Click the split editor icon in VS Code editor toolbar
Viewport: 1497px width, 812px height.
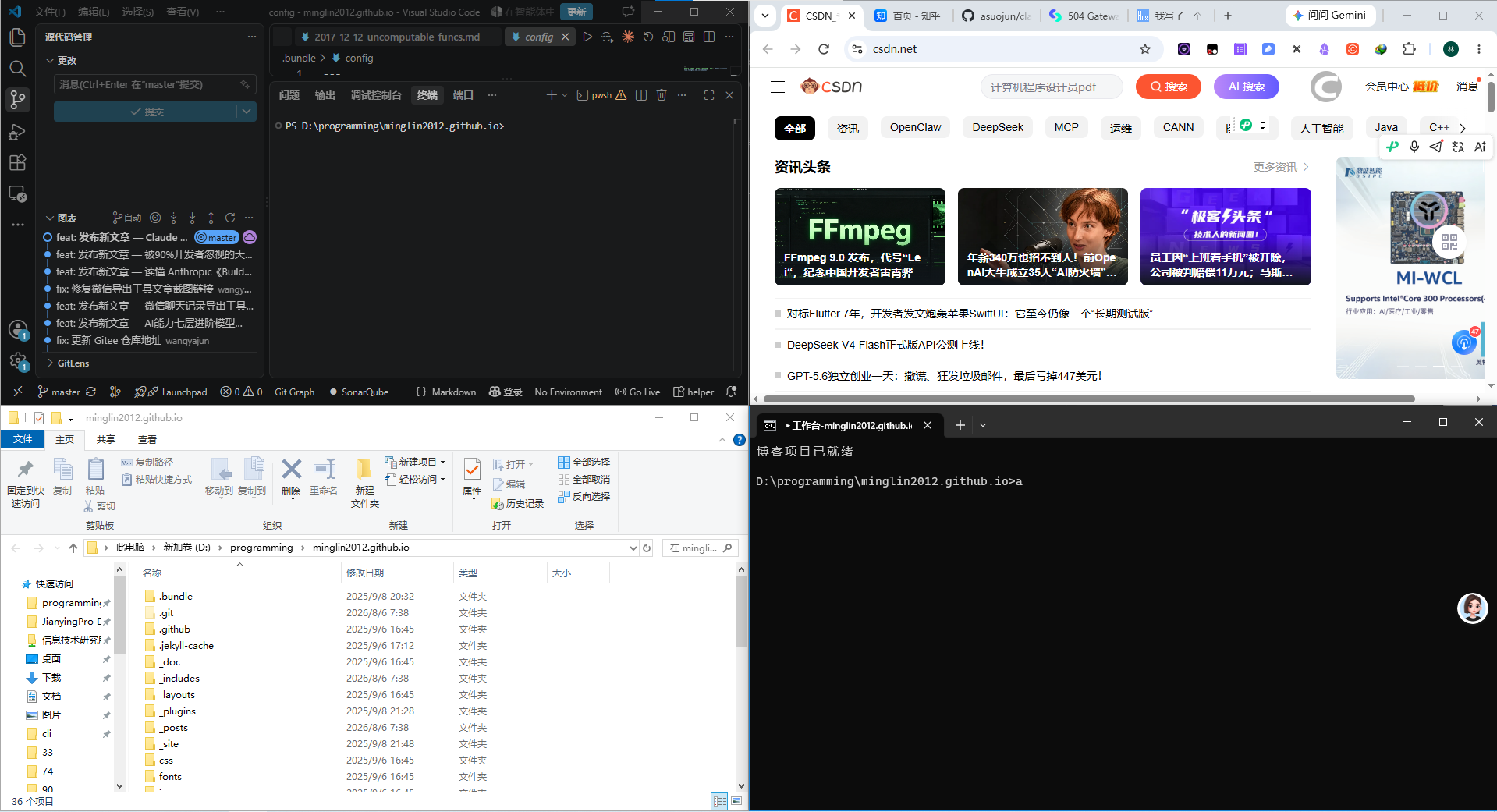click(x=709, y=37)
